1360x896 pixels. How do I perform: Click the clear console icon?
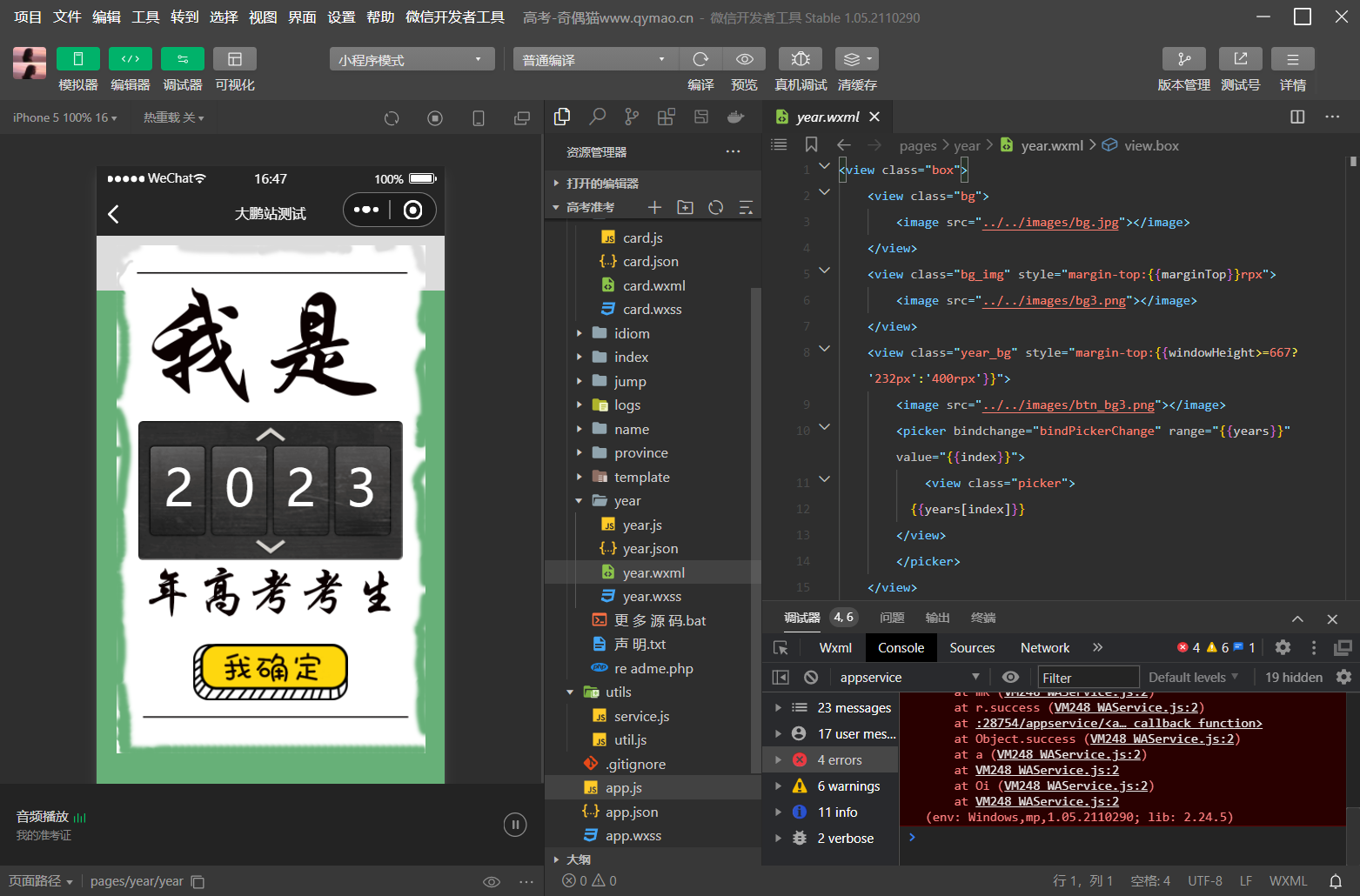click(811, 677)
